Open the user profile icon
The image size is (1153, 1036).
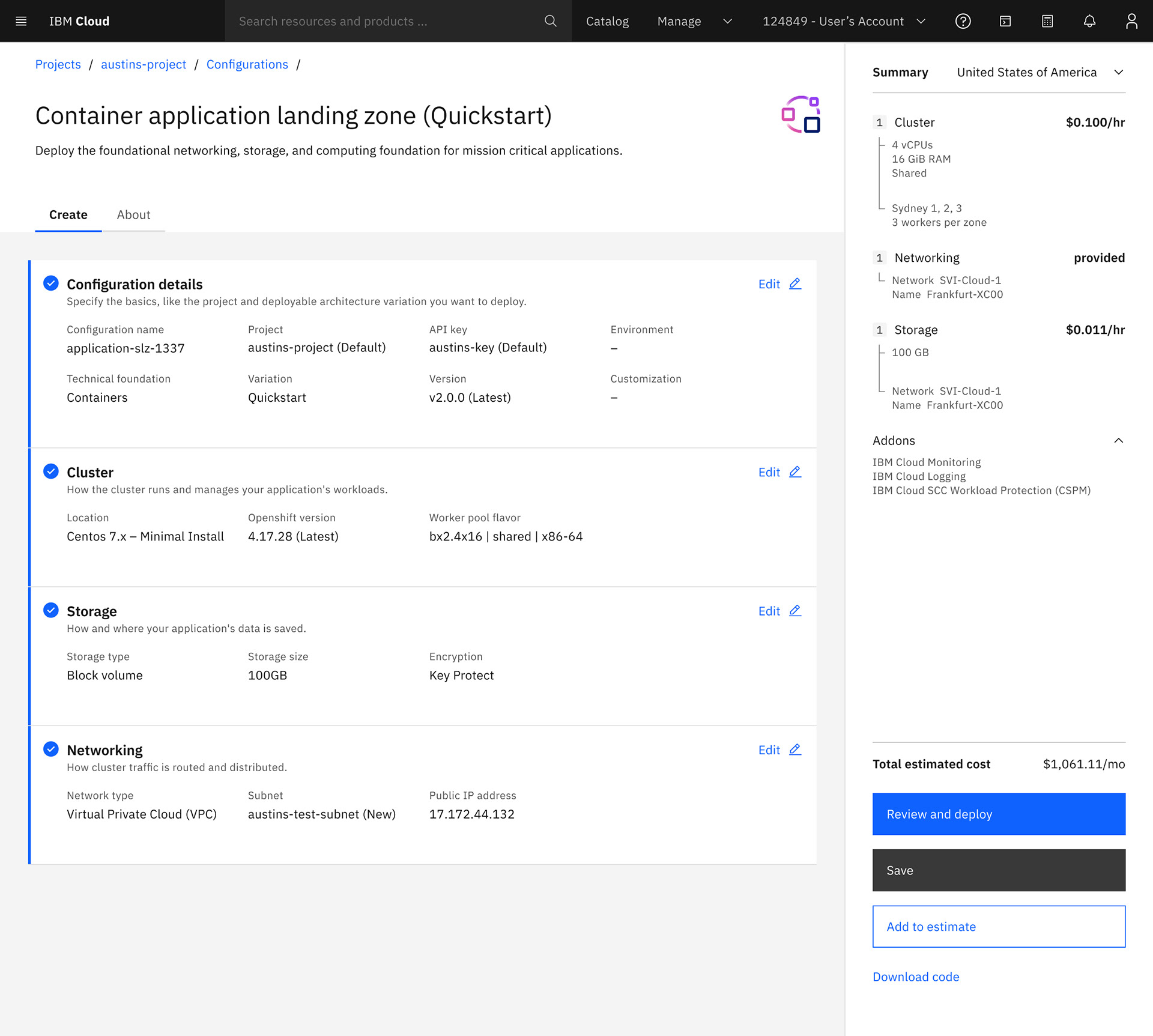coord(1131,21)
